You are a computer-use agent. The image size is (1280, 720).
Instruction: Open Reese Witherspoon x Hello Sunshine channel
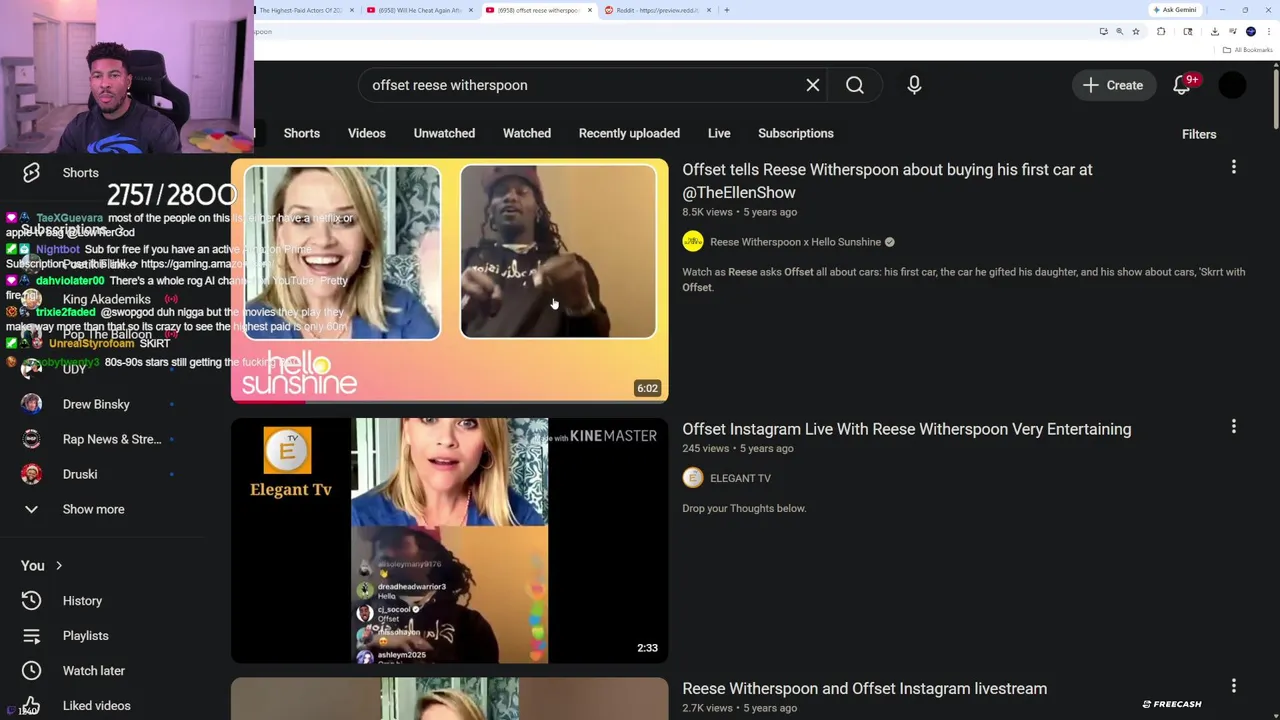click(795, 242)
